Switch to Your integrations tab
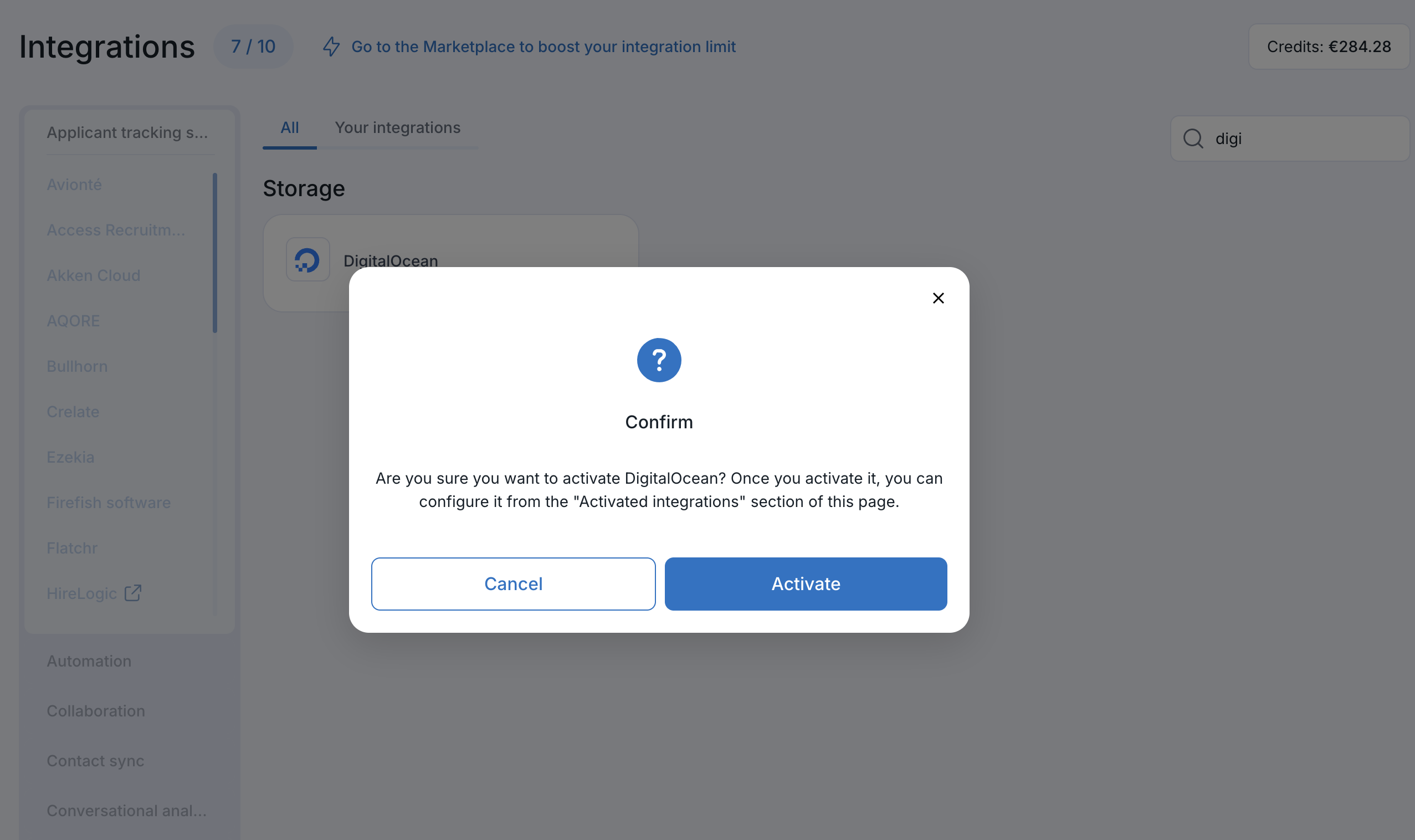 [397, 128]
